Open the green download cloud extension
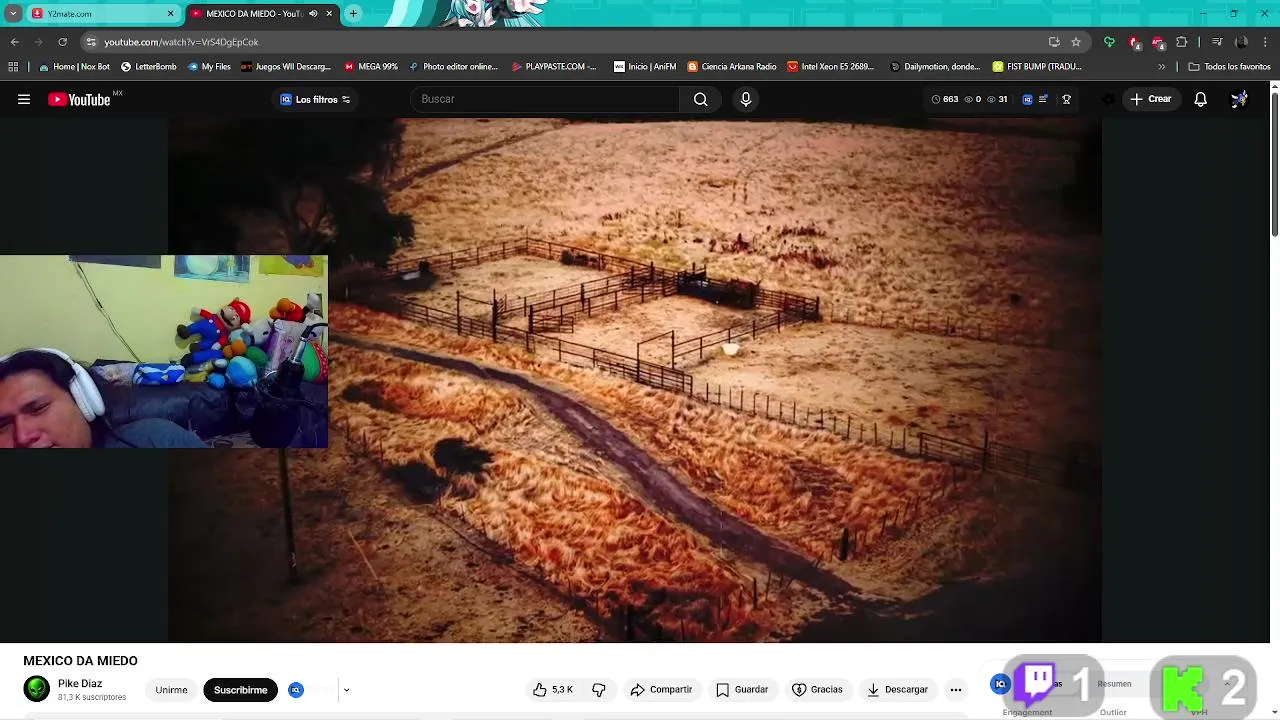This screenshot has width=1280, height=720. (1109, 42)
